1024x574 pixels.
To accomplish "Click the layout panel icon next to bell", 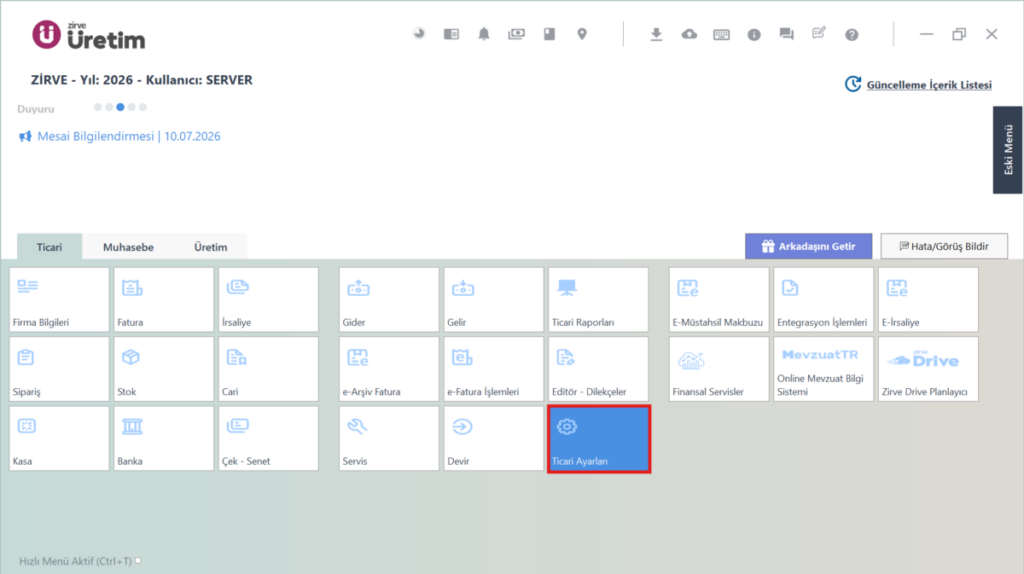I will coord(451,34).
